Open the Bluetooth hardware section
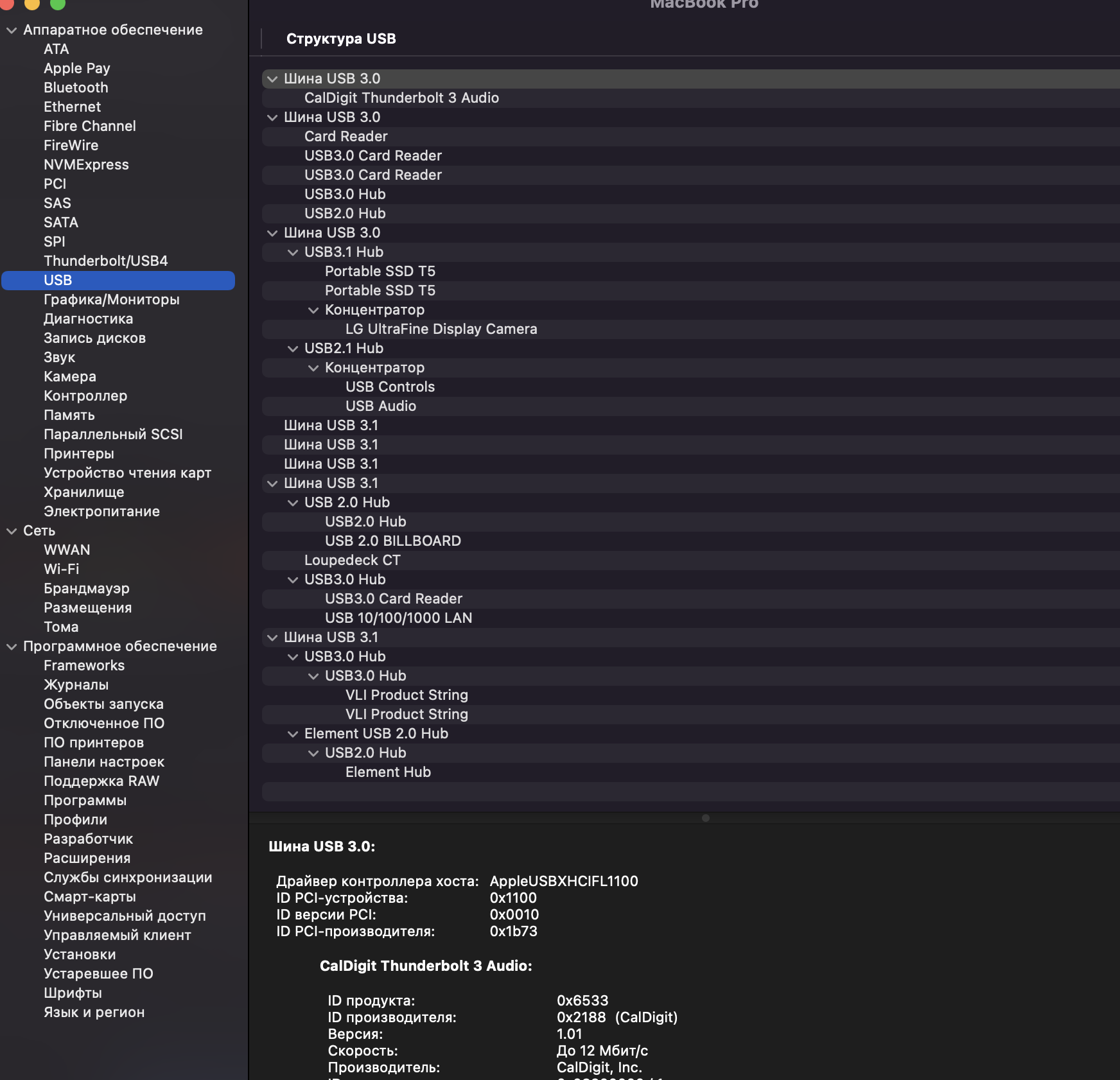The width and height of the screenshot is (1120, 1080). (x=76, y=87)
